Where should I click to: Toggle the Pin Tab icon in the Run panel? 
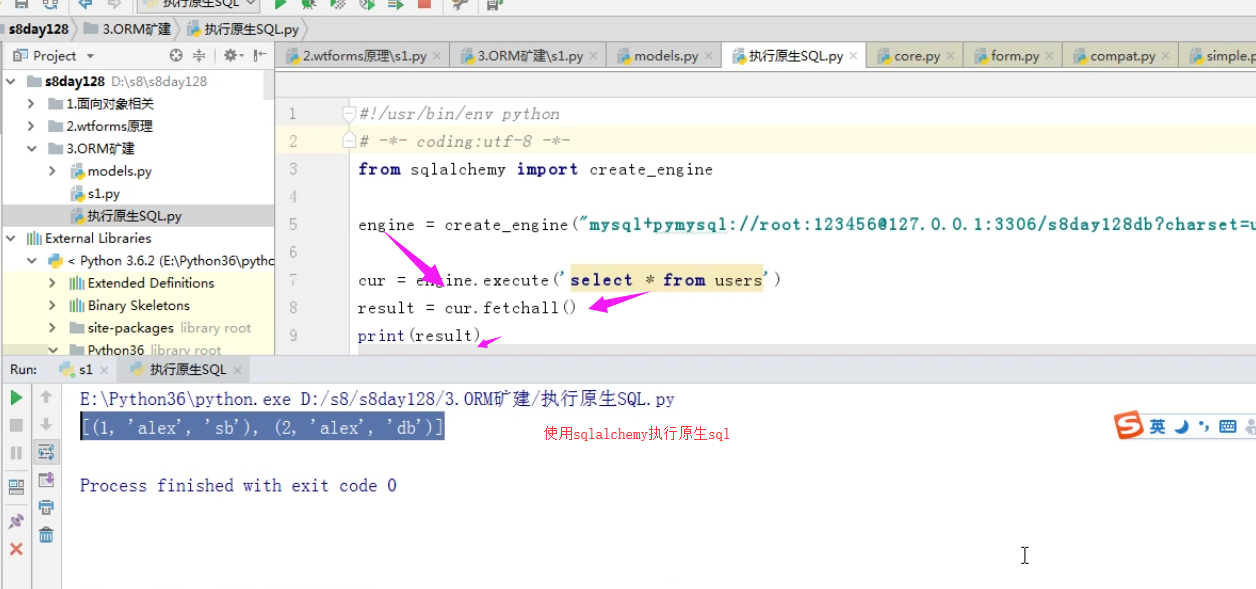[16, 521]
